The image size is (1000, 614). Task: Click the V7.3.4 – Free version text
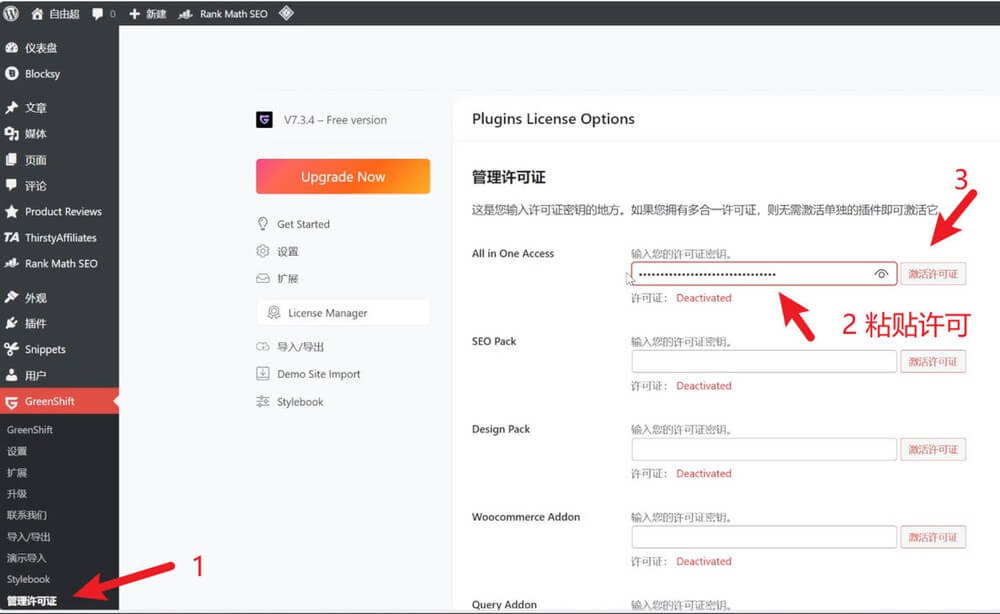tap(335, 120)
